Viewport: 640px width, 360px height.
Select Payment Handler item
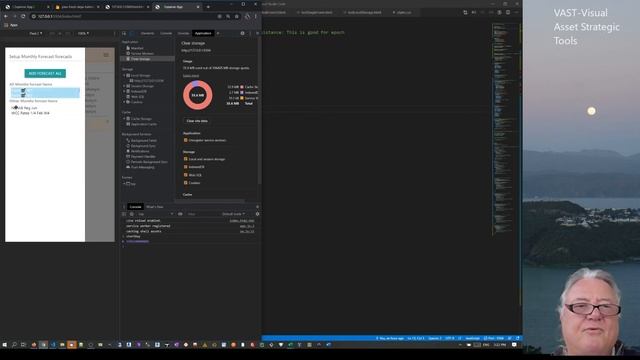141,156
